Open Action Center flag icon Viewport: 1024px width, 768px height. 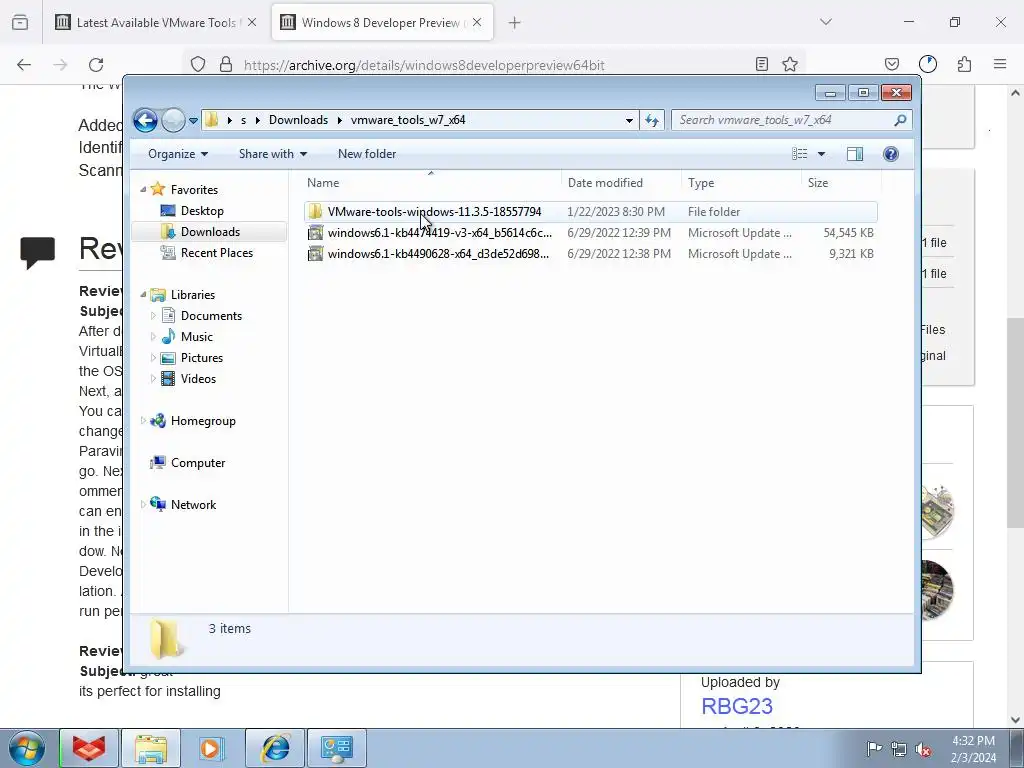pyautogui.click(x=874, y=749)
